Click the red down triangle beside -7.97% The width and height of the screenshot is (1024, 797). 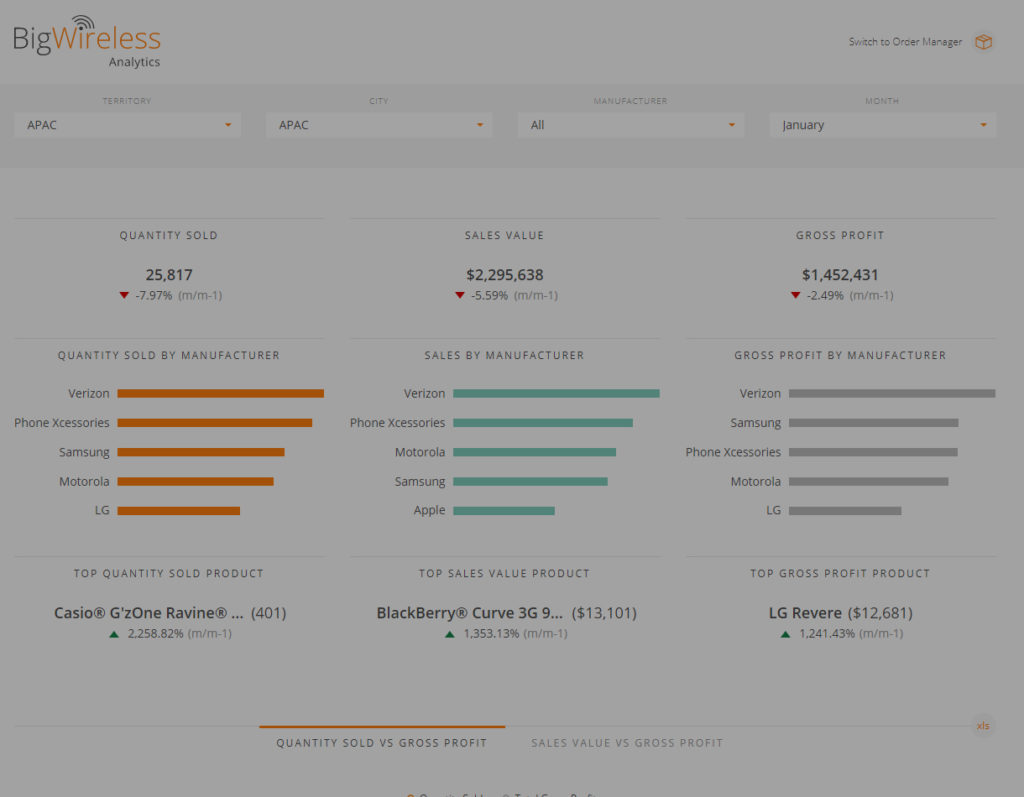(x=124, y=295)
